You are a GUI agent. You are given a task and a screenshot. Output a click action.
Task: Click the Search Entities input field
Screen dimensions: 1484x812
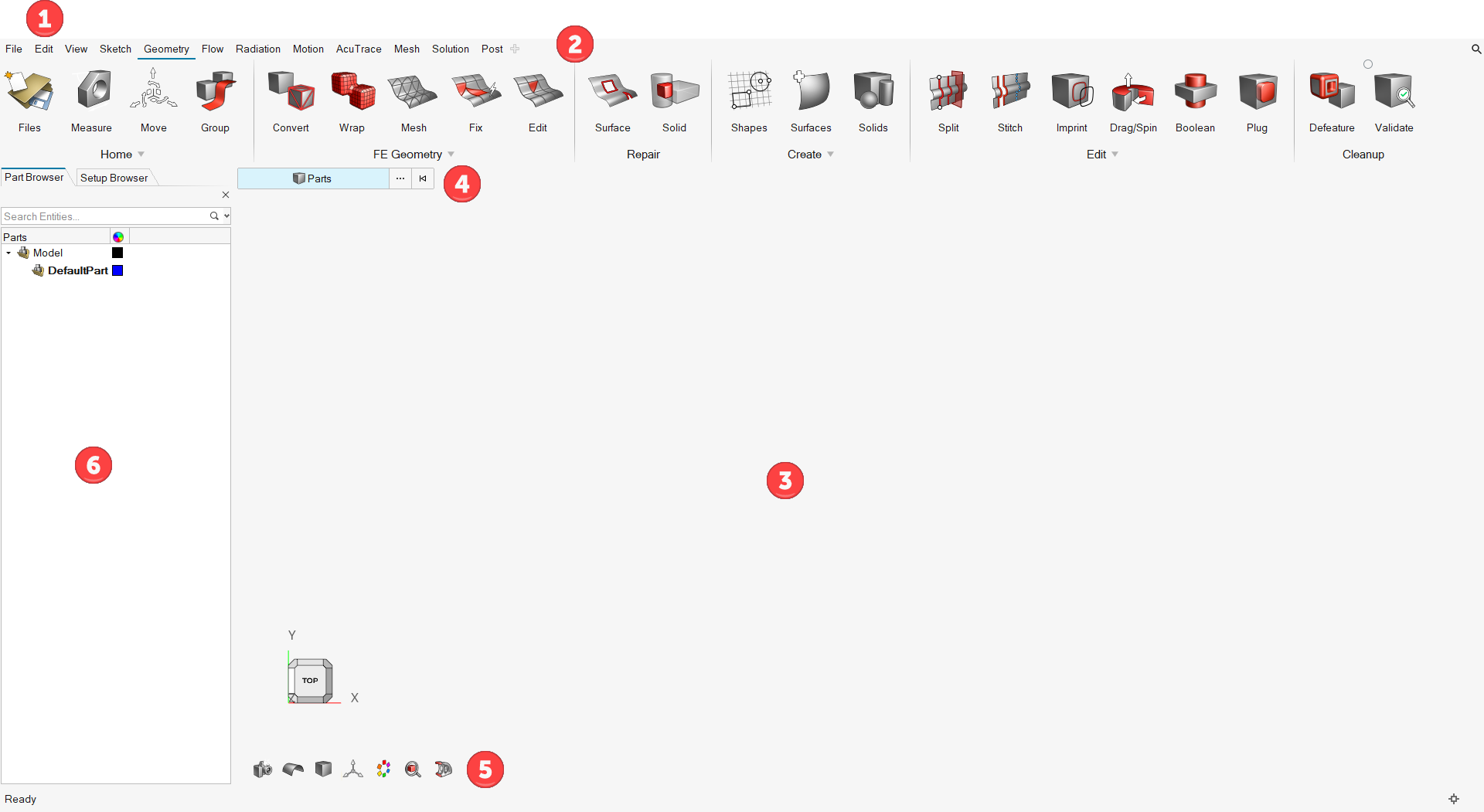104,216
